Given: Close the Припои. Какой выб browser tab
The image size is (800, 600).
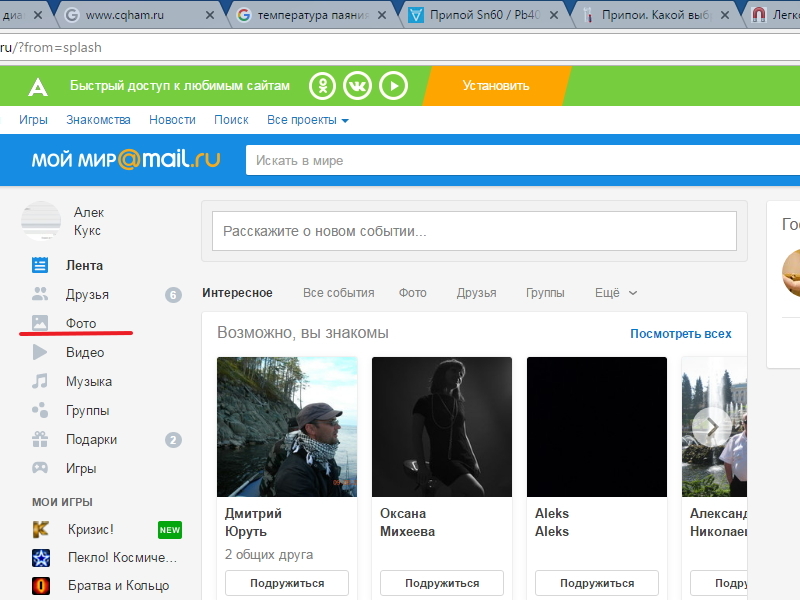Looking at the screenshot, I should click(x=724, y=15).
